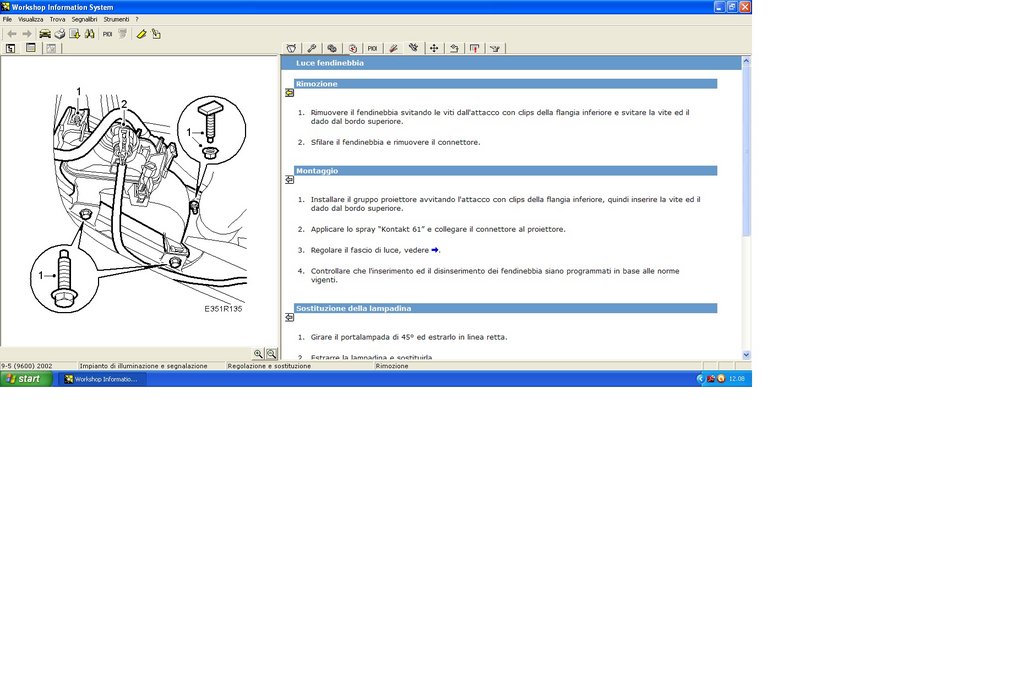
Task: Click the bookmark document icon
Action: (74, 34)
